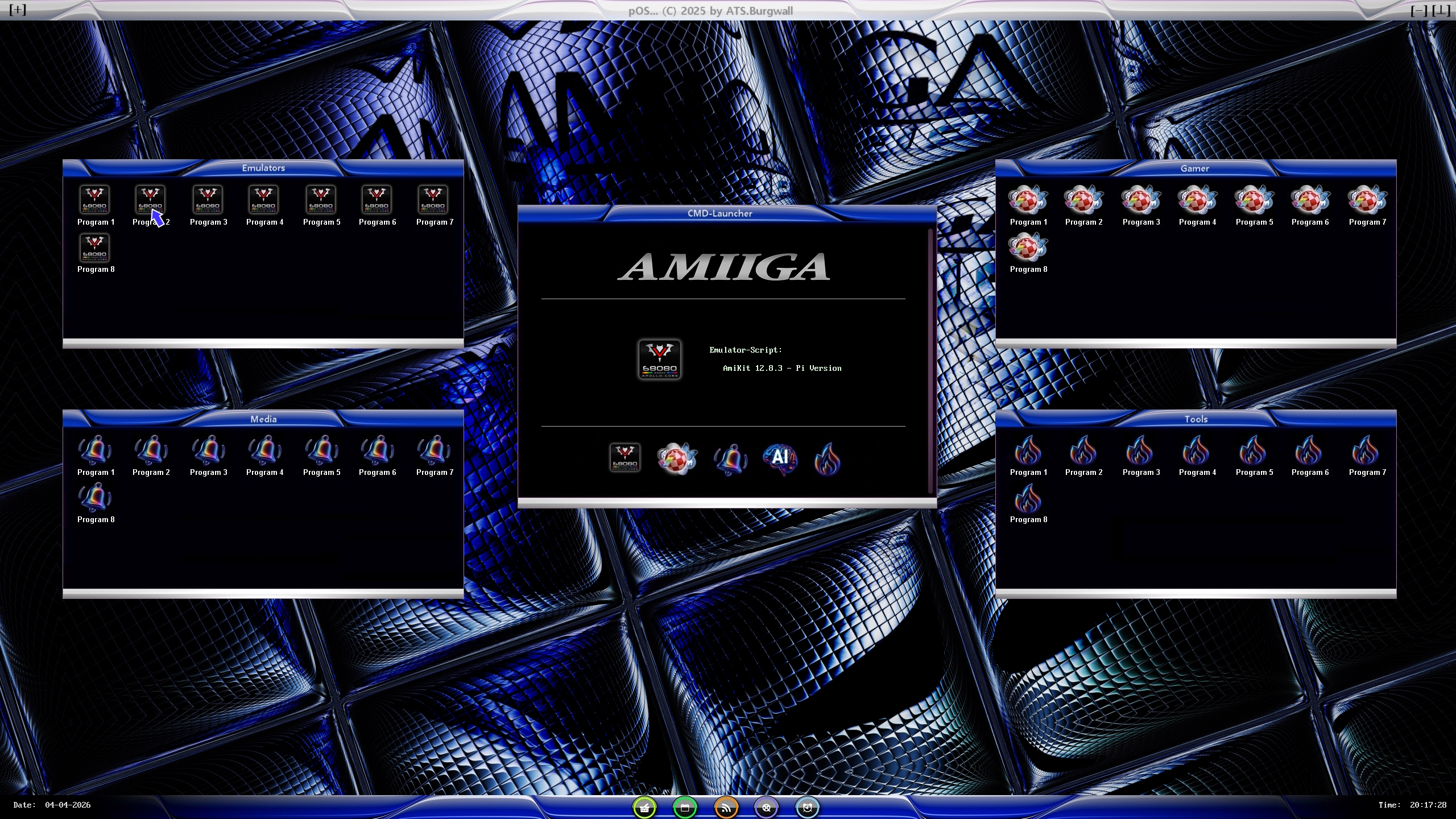
Task: Start Program 4 in the Tools window
Action: pos(1197,451)
